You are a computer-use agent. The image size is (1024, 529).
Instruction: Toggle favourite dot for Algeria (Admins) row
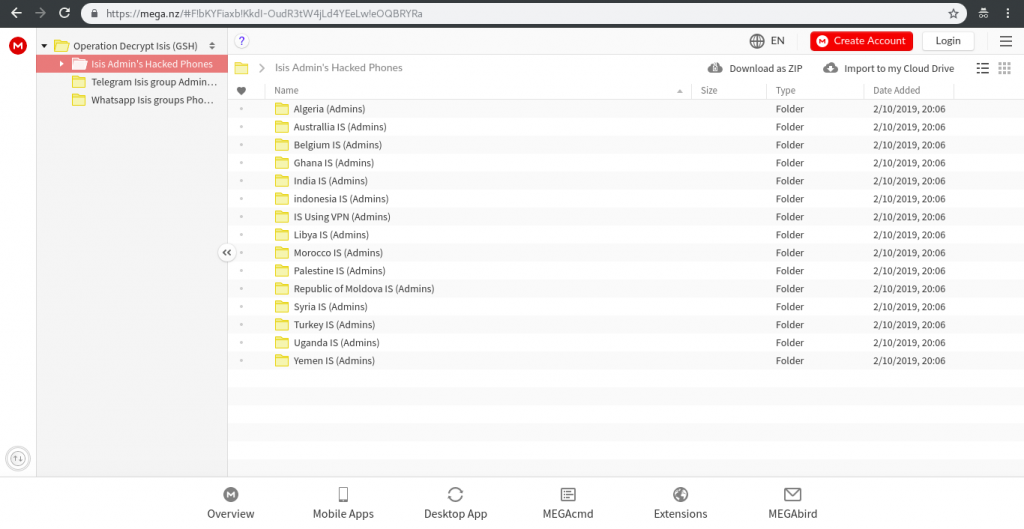242,109
